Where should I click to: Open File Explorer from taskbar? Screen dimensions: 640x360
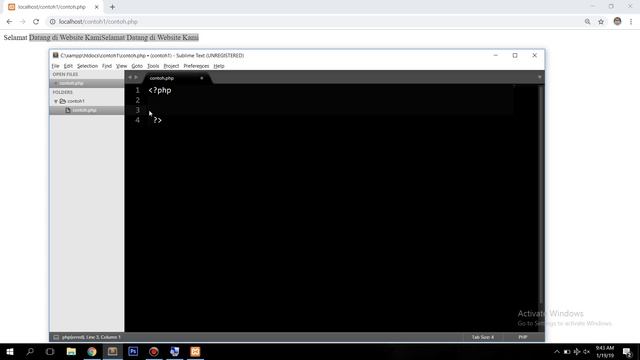pyautogui.click(x=71, y=351)
